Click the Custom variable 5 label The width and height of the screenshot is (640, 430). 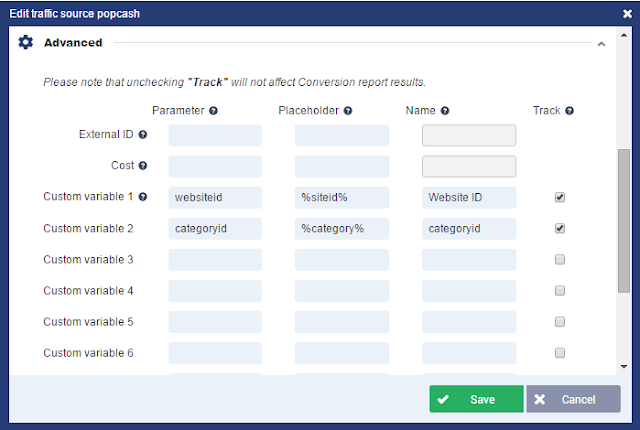click(88, 322)
